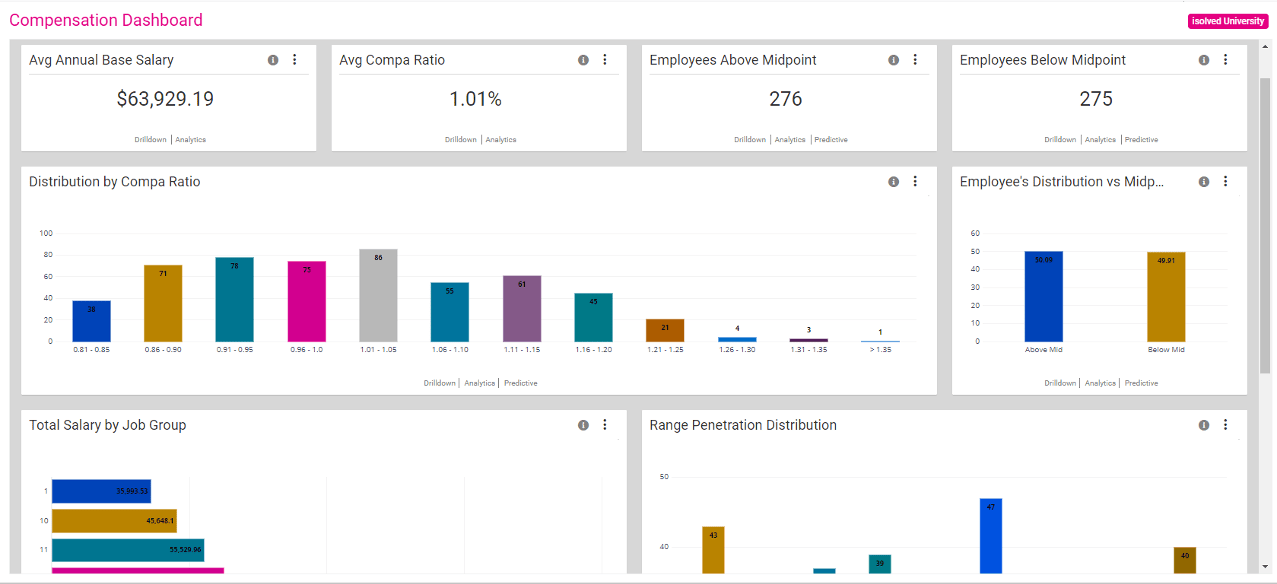Click the 275 employees below midpoint value
Viewport: 1277px width, 584px height.
1096,99
